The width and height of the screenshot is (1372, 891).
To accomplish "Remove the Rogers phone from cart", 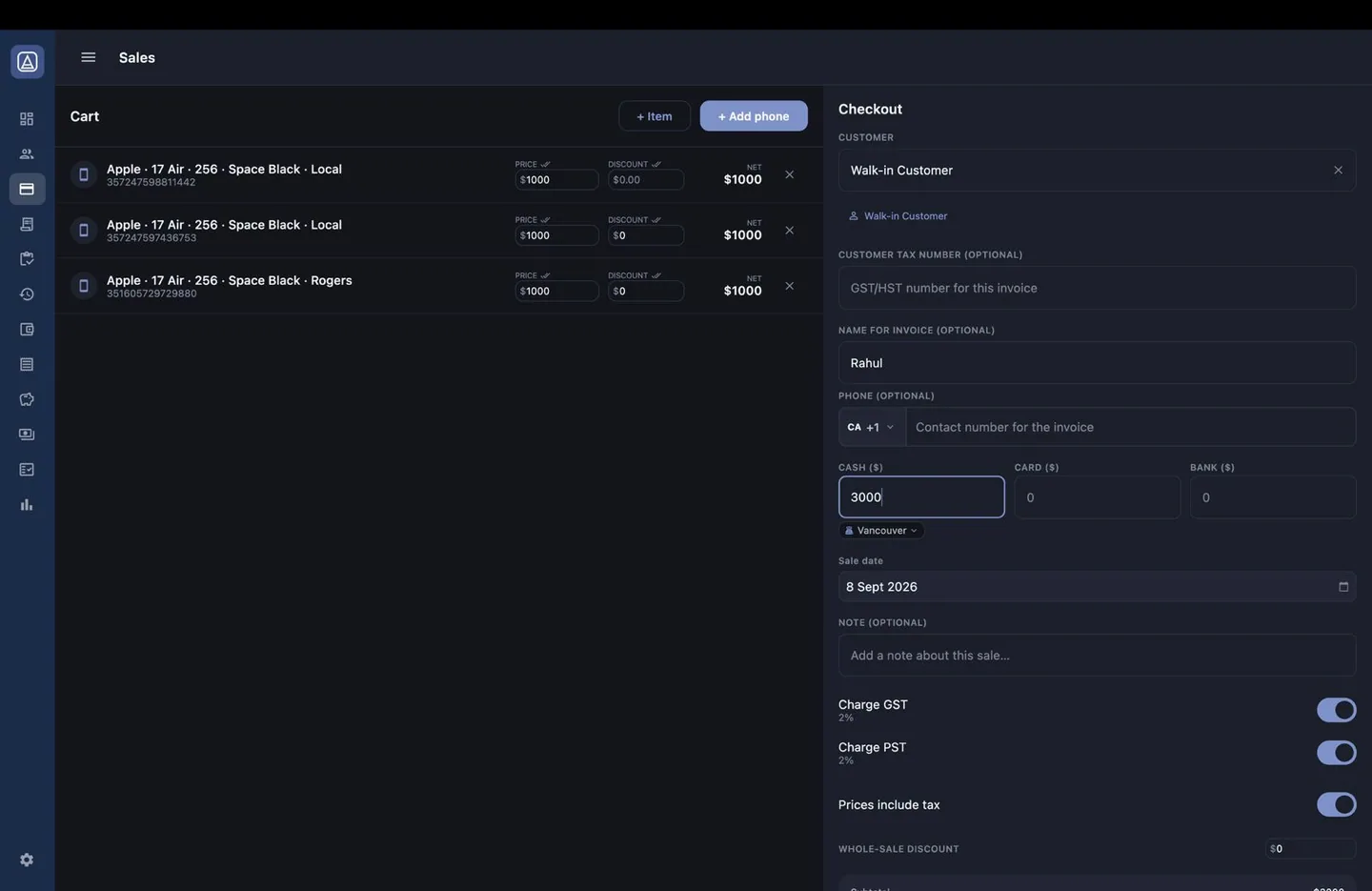I will tap(789, 286).
